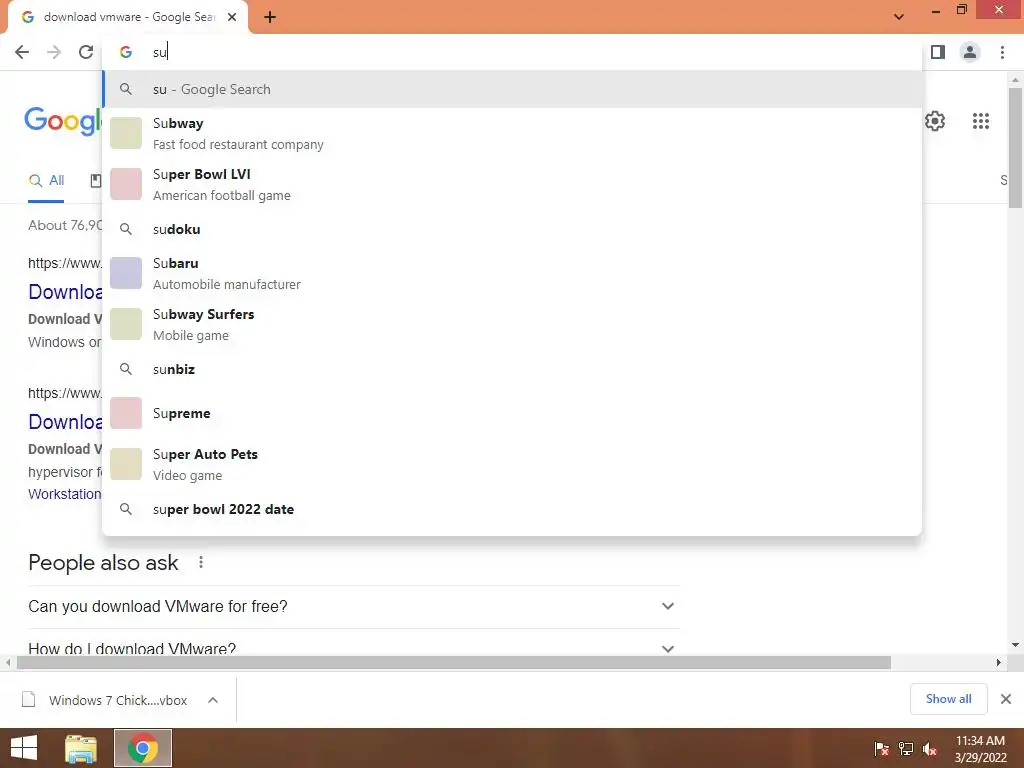Click the scroll right arrow
Screen dimensions: 1024x768
(999, 663)
